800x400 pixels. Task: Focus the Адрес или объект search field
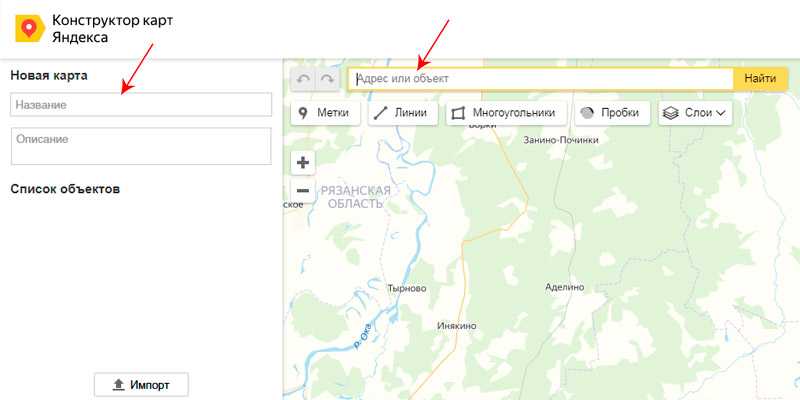coord(541,79)
